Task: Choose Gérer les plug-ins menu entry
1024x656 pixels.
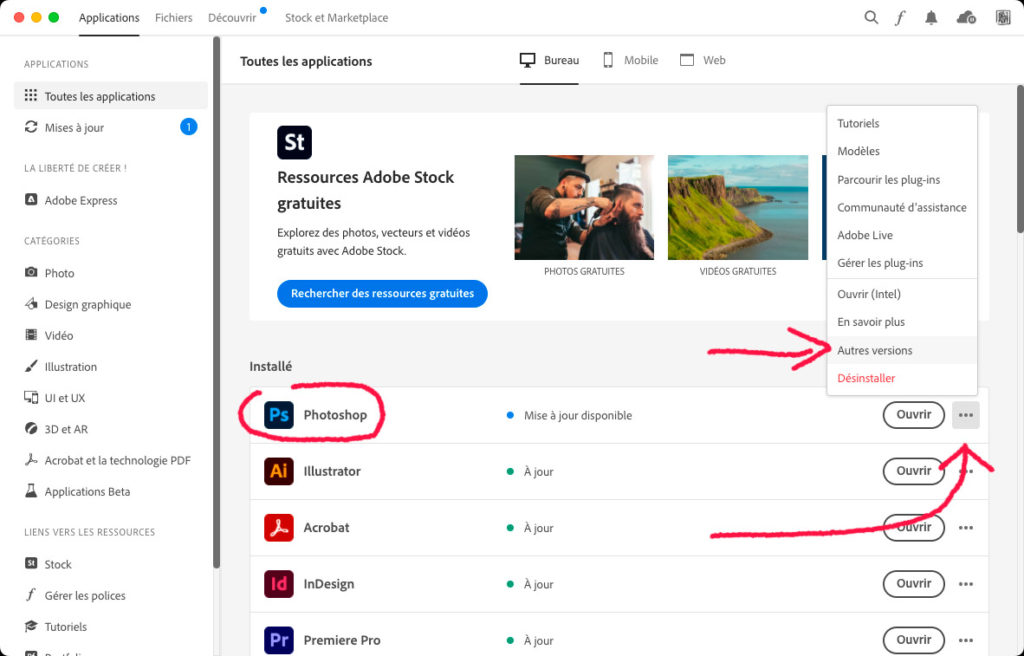Action: tap(902, 263)
